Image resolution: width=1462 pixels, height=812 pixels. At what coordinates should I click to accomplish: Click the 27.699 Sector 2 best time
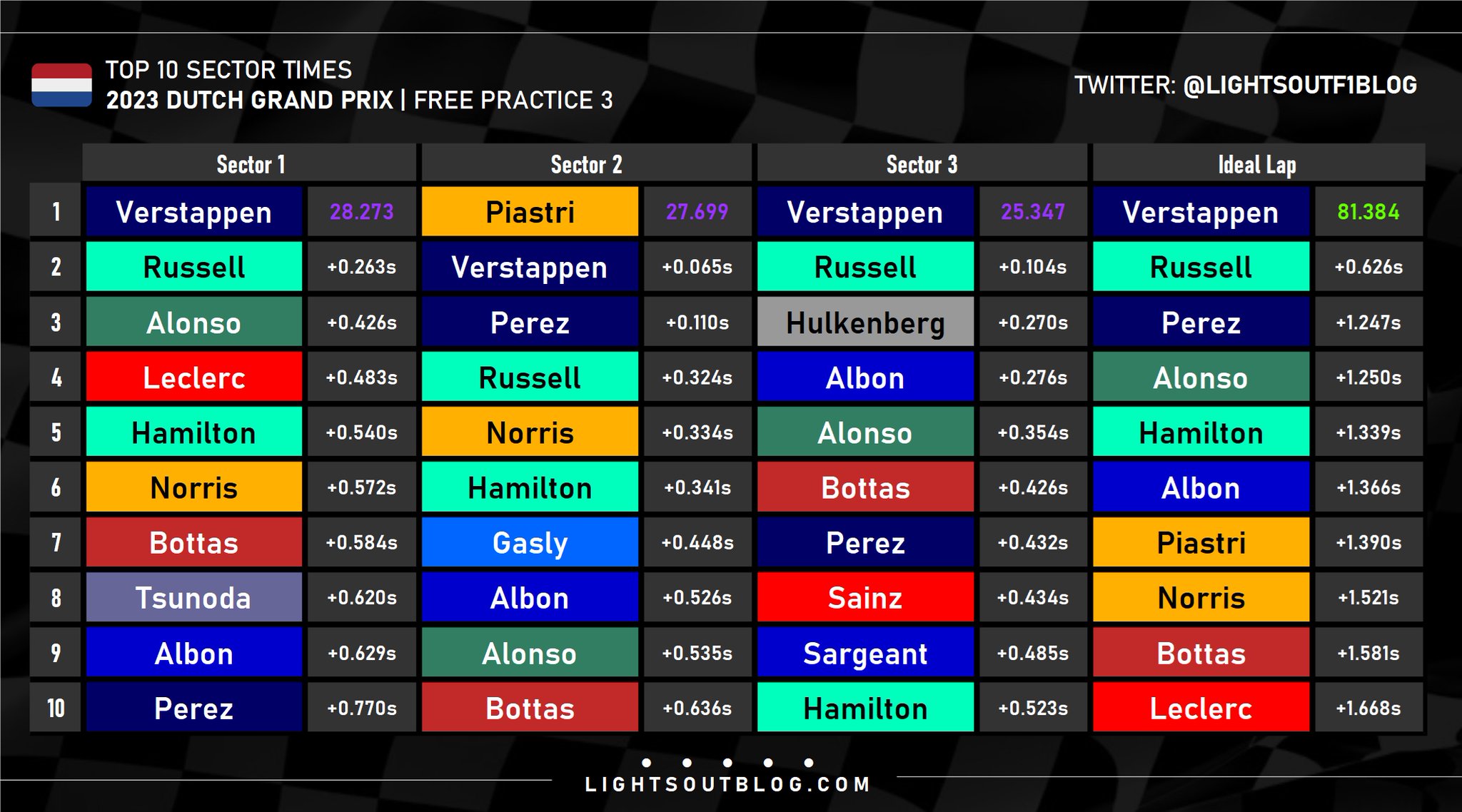697,212
